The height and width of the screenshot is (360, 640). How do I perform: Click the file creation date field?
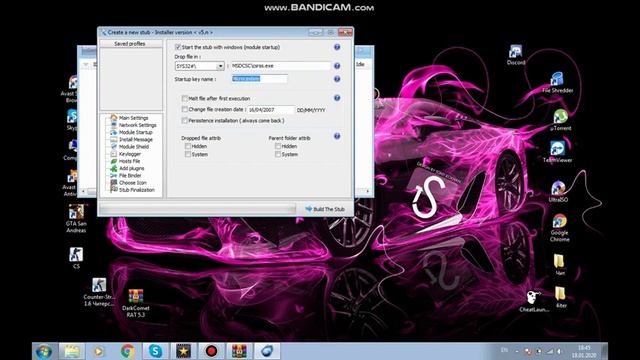click(x=271, y=110)
